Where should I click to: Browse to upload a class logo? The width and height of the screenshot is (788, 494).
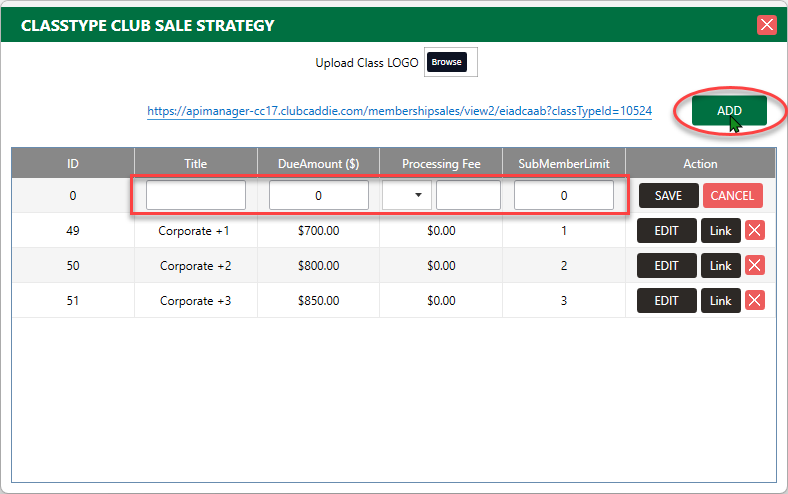click(x=446, y=62)
